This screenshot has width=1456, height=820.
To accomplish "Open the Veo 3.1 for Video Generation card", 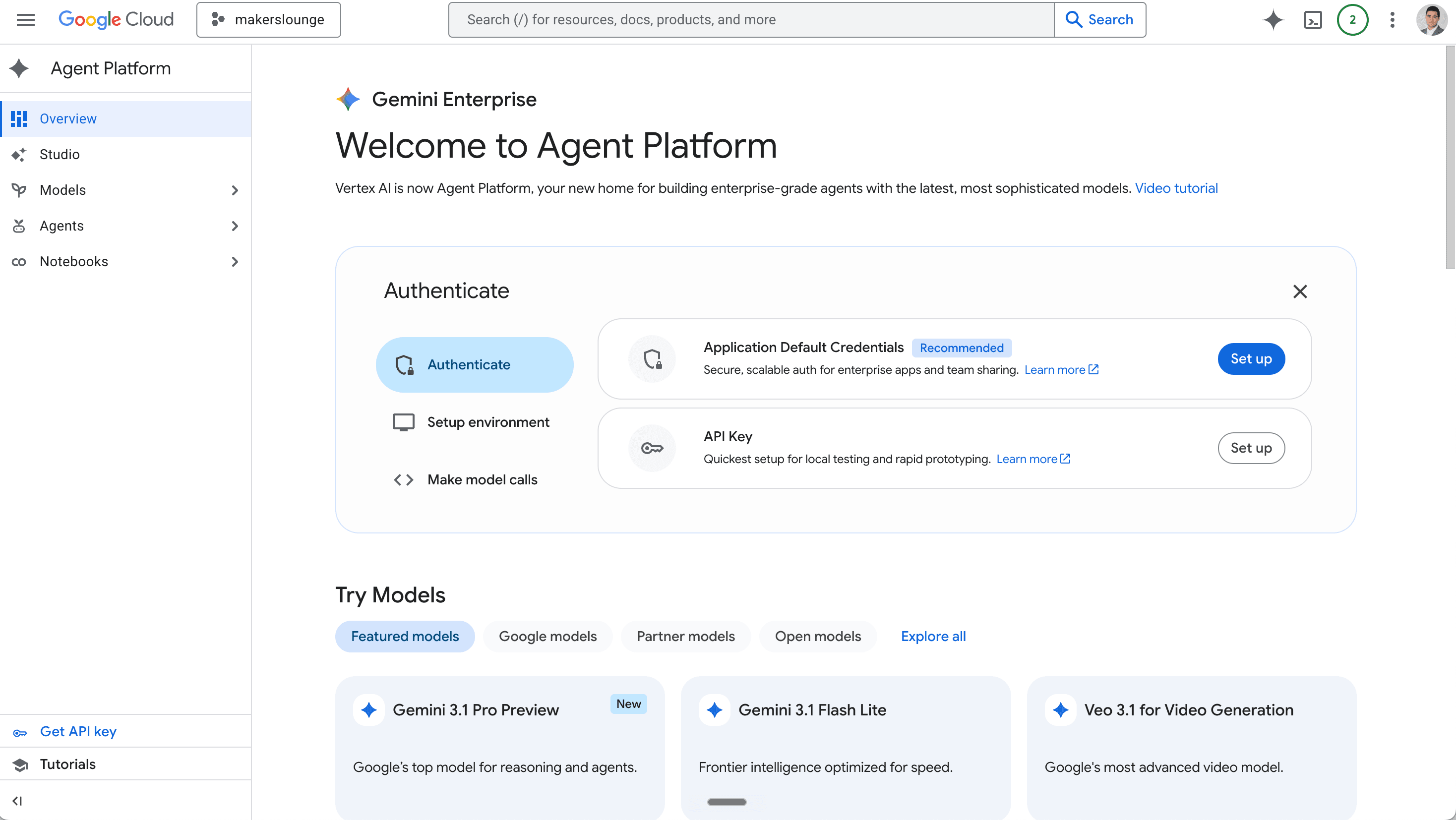I will point(1192,748).
